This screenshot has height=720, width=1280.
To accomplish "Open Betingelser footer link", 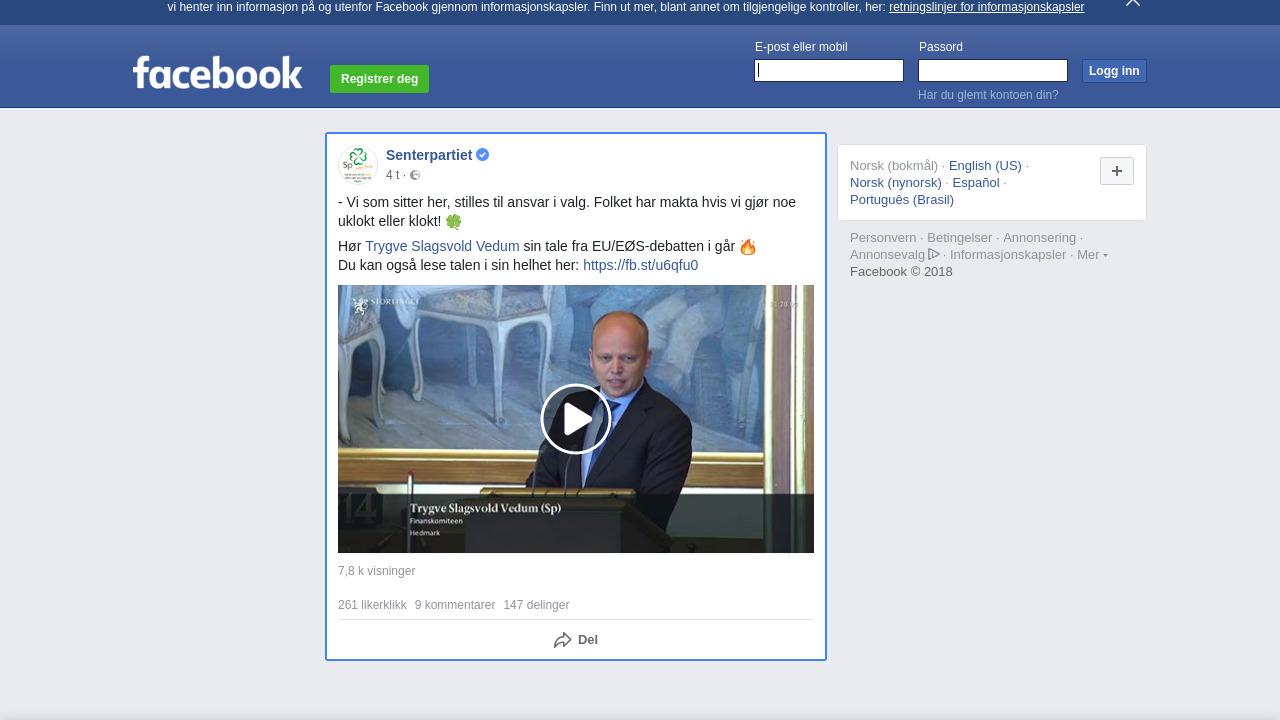I will click(x=960, y=238).
